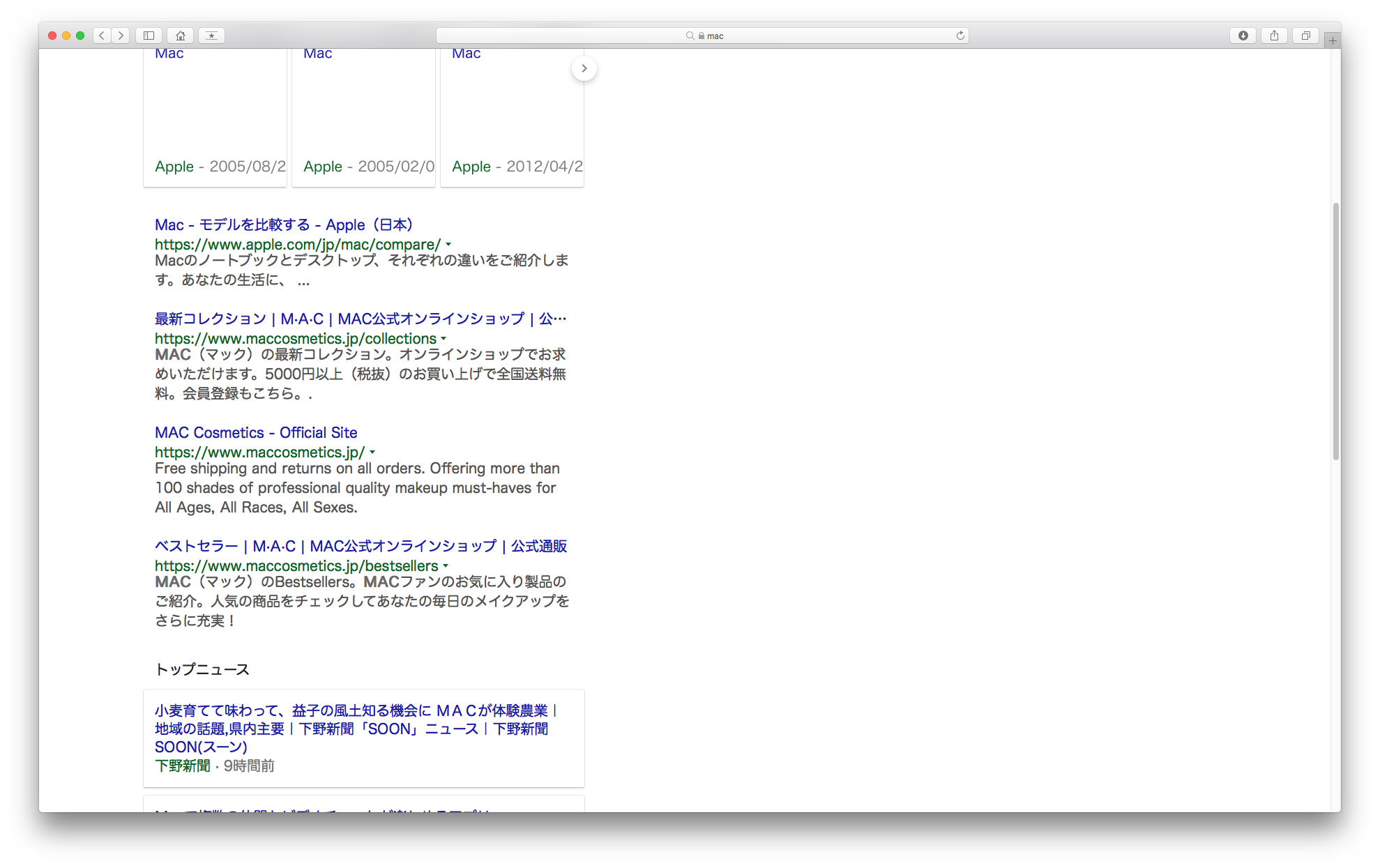The image size is (1380, 868).
Task: Open the Home page icon
Action: coord(181,36)
